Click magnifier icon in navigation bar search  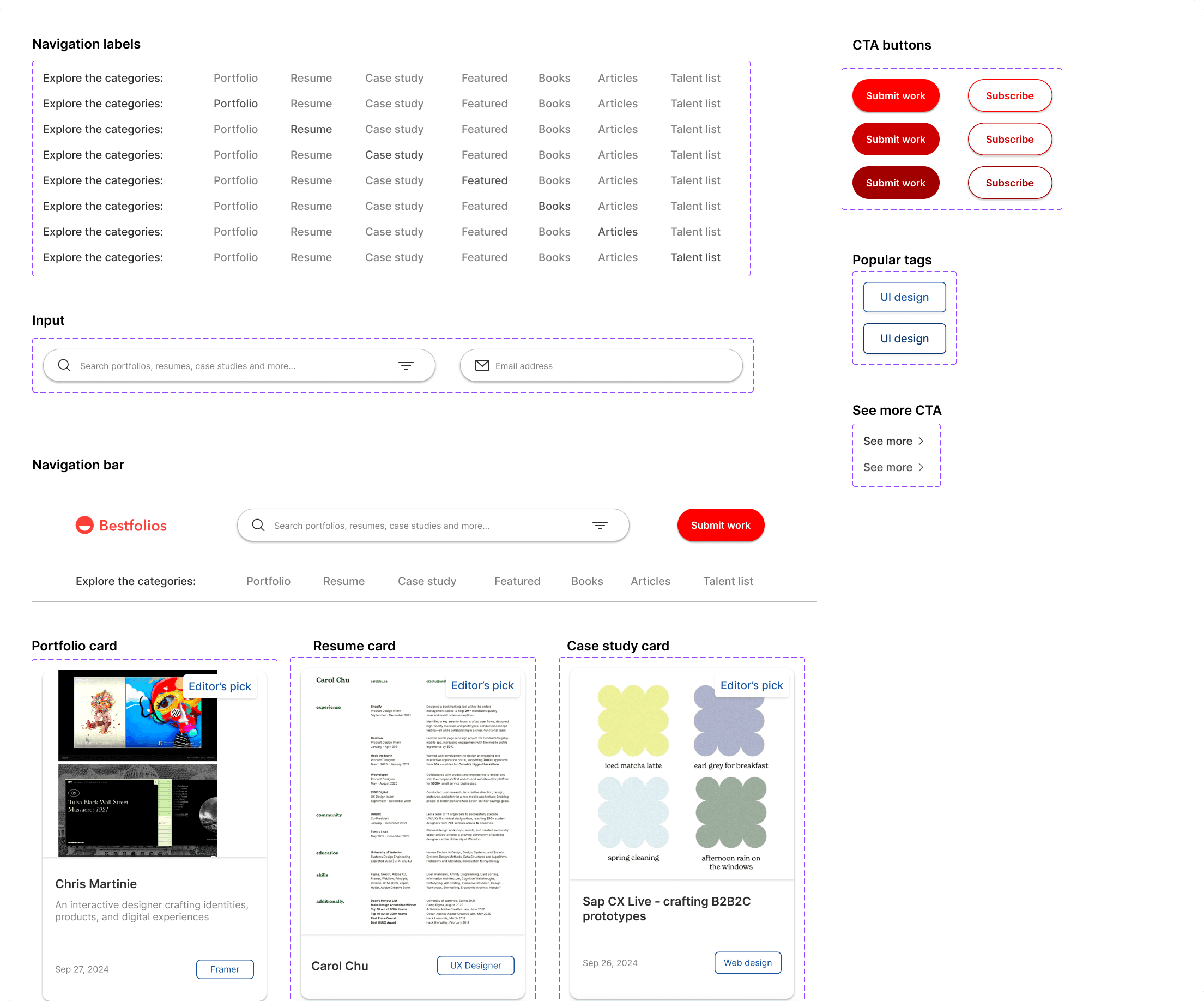coord(258,525)
